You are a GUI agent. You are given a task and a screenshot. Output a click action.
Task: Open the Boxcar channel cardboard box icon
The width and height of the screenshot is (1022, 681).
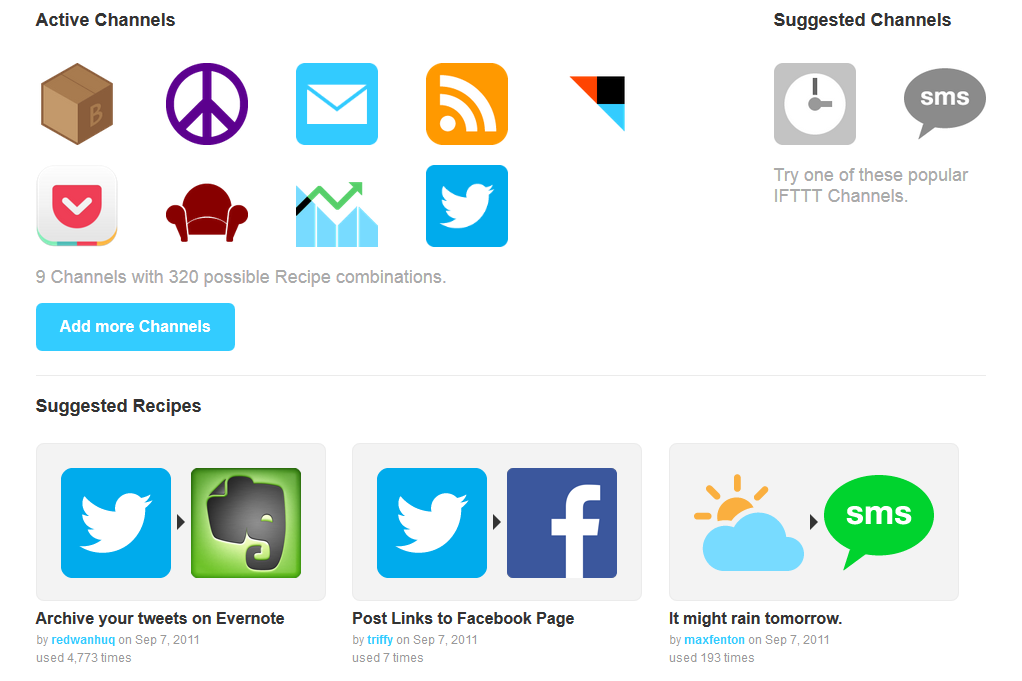tap(77, 104)
